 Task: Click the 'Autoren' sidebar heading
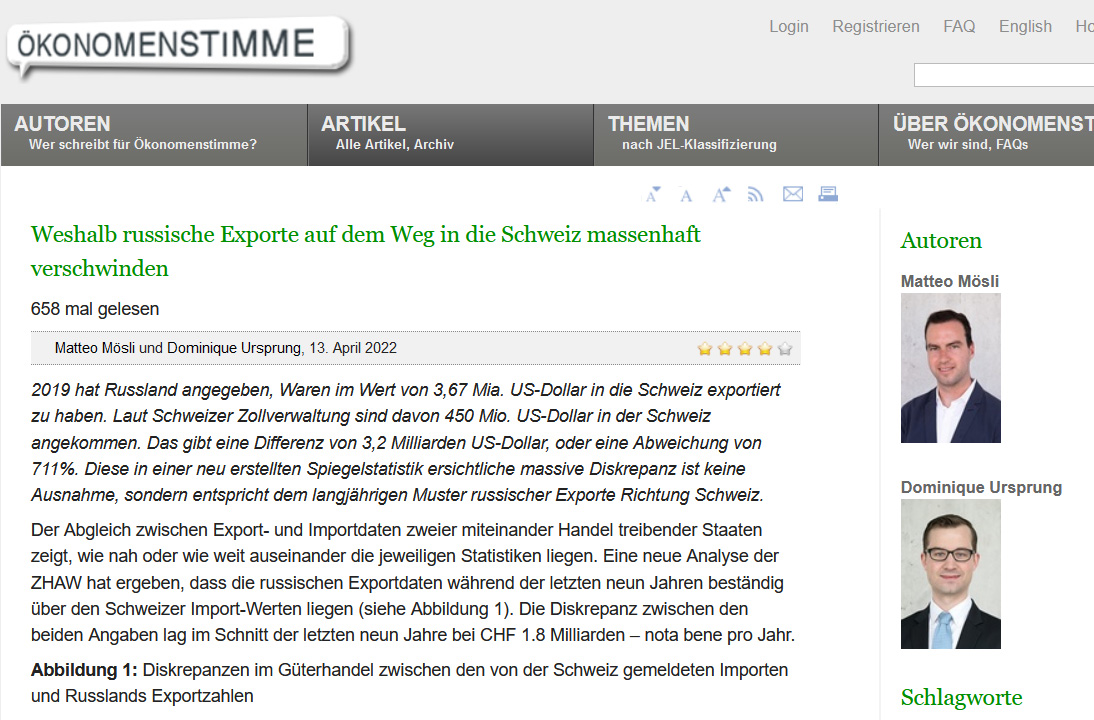941,241
